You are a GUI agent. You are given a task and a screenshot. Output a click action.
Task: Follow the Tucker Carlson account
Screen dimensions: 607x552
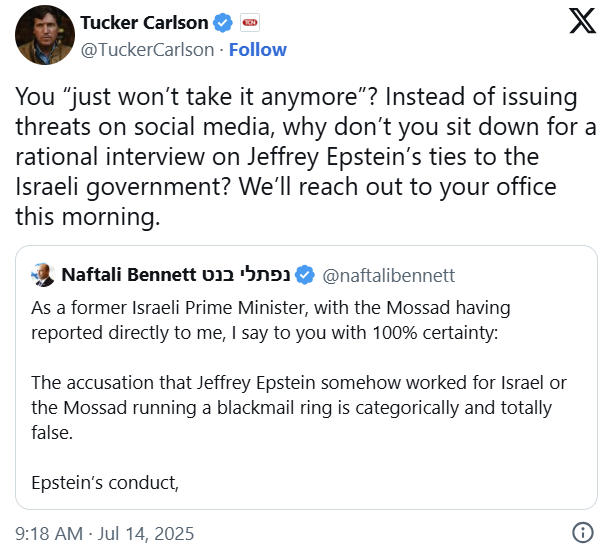pyautogui.click(x=259, y=49)
